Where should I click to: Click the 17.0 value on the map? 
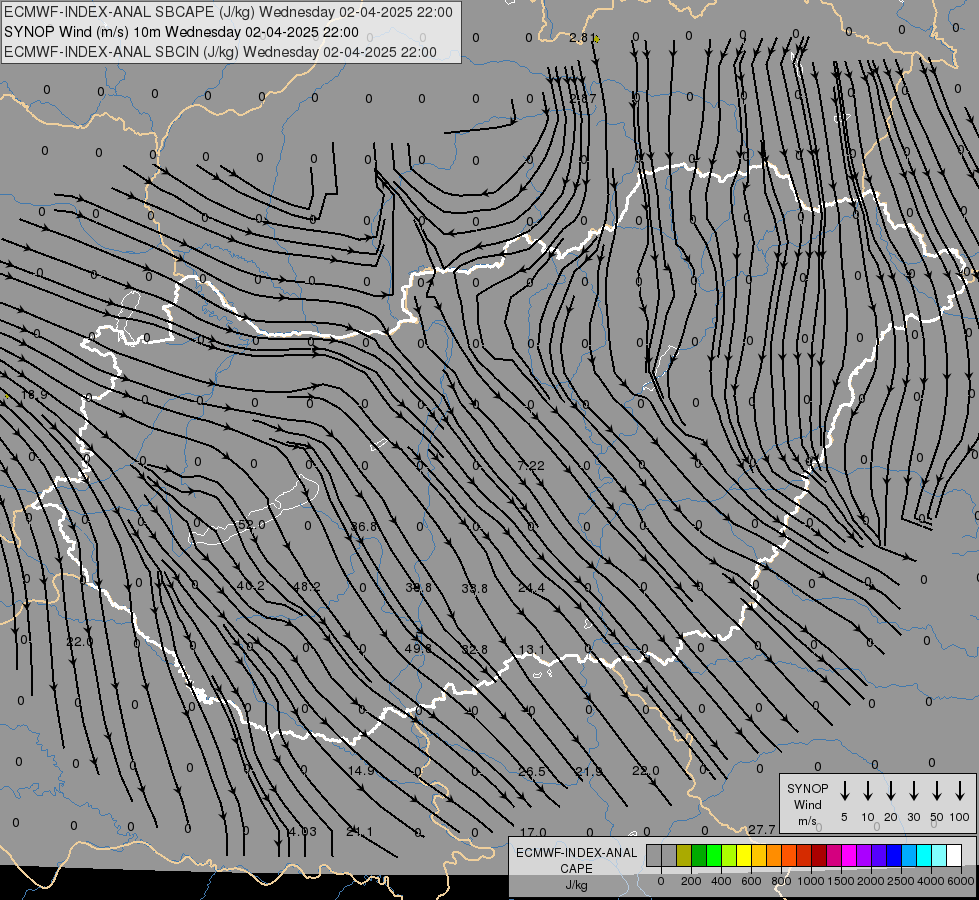[x=533, y=833]
